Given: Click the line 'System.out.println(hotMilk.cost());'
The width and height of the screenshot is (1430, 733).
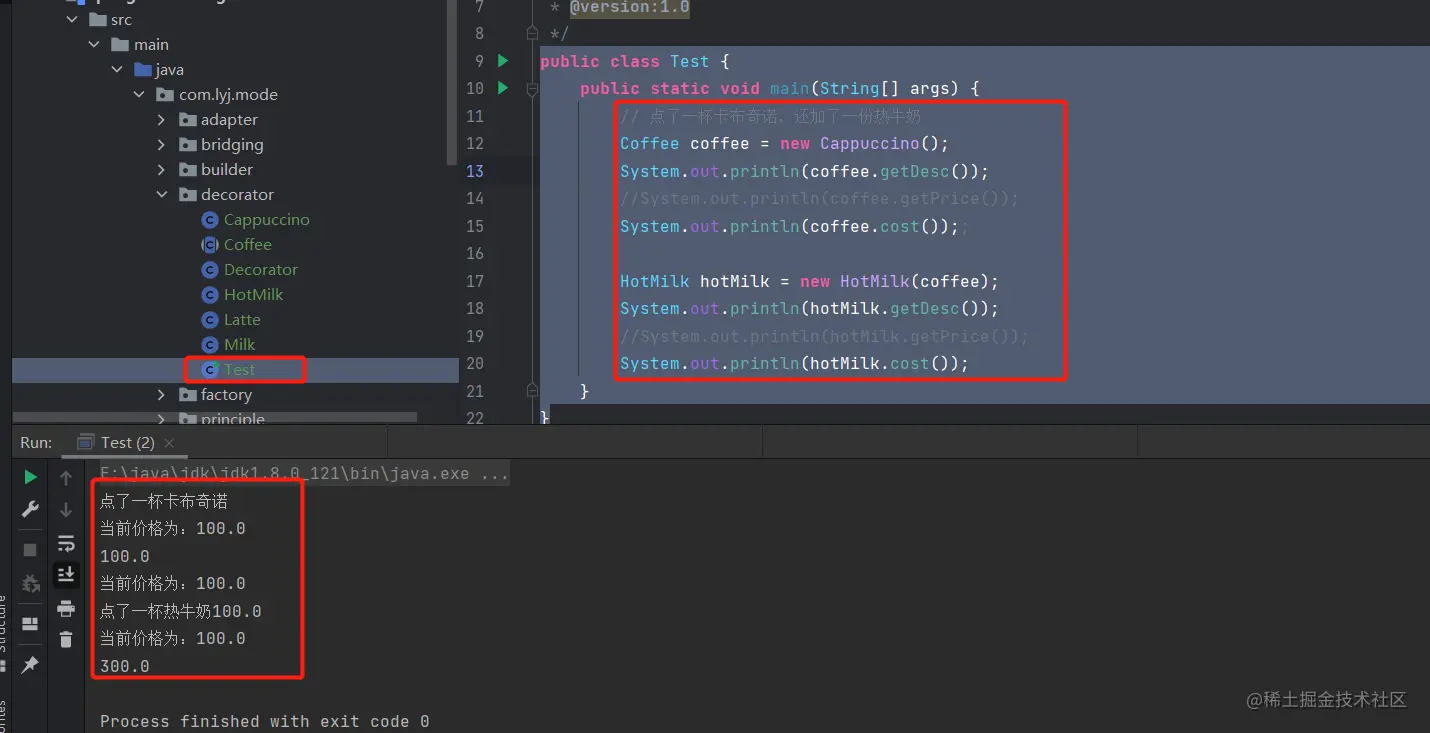Looking at the screenshot, I should pyautogui.click(x=794, y=363).
